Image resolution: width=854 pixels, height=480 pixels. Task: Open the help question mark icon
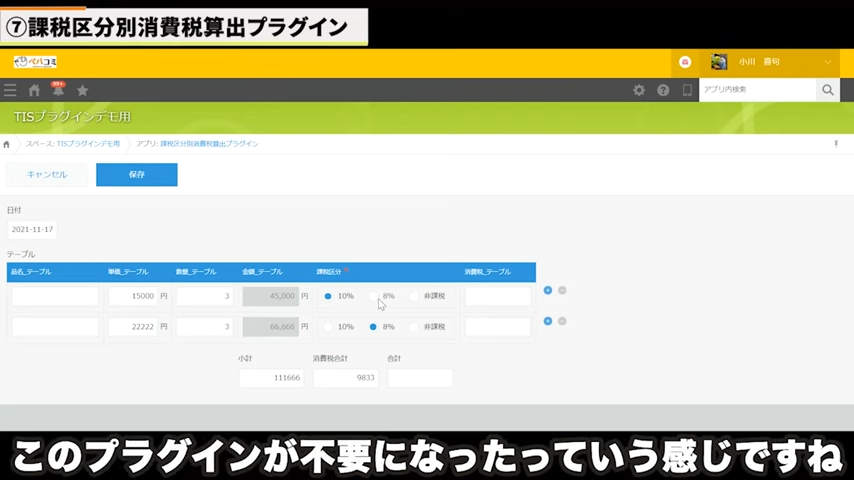click(x=663, y=90)
